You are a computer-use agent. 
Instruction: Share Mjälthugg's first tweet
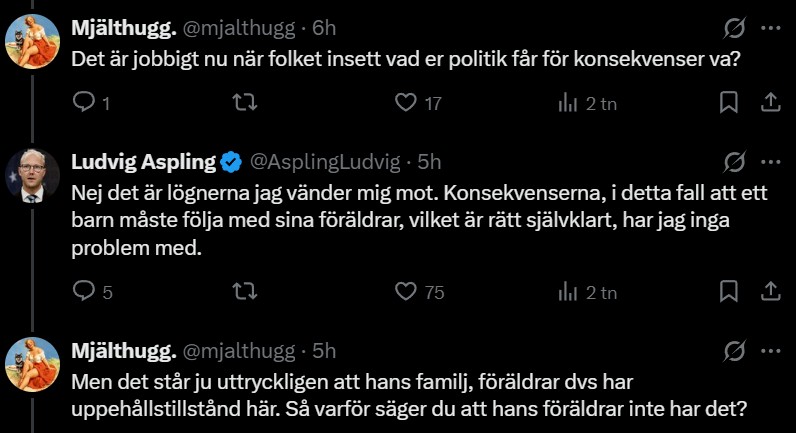[771, 102]
